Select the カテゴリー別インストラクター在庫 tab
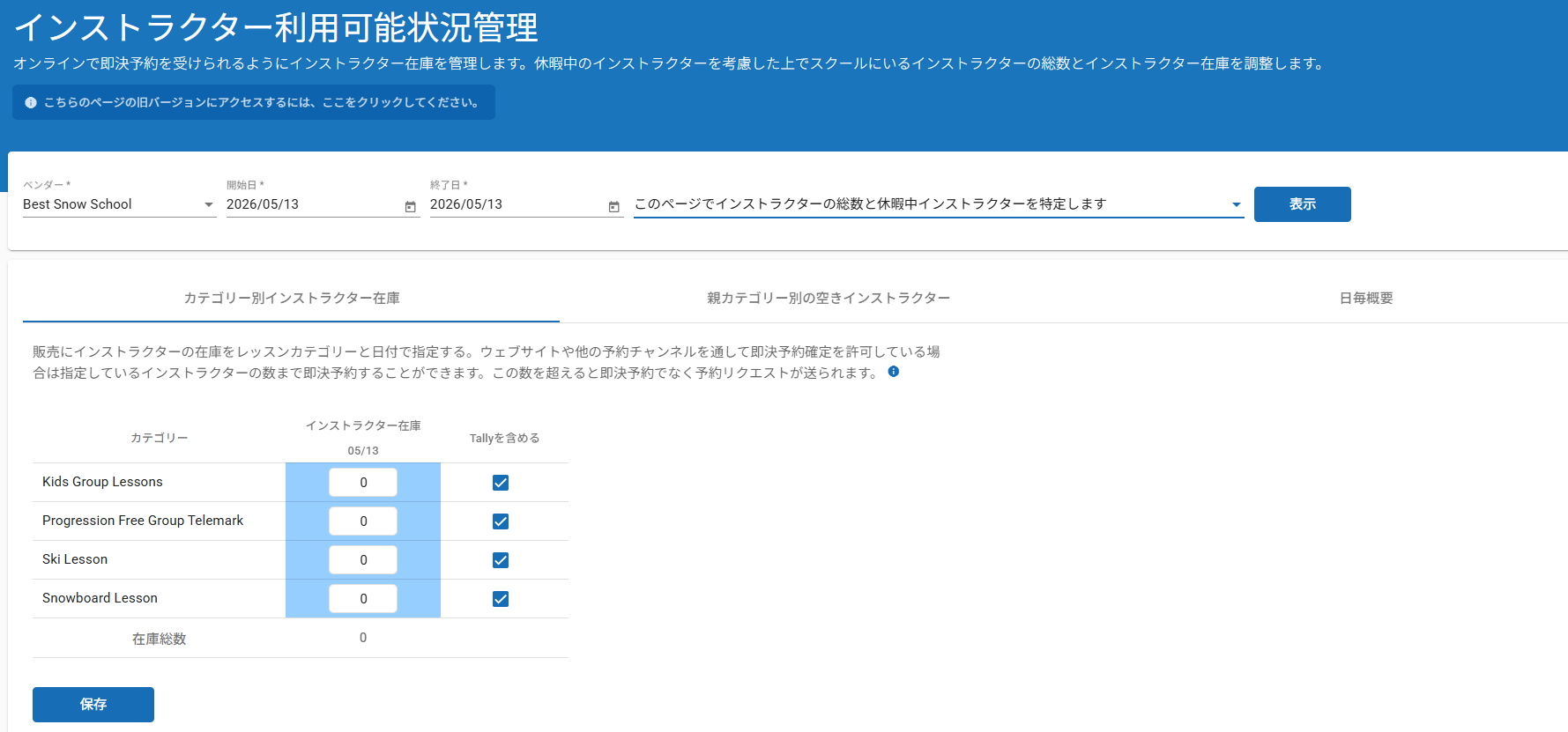Screen dimensions: 1568x732 pyautogui.click(x=292, y=299)
